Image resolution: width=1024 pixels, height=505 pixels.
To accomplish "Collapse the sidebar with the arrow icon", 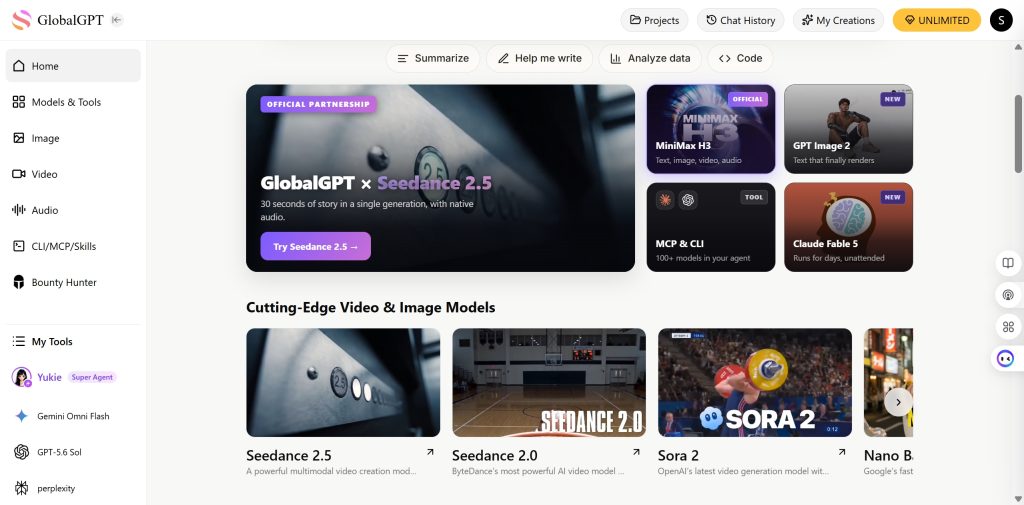I will (x=117, y=20).
